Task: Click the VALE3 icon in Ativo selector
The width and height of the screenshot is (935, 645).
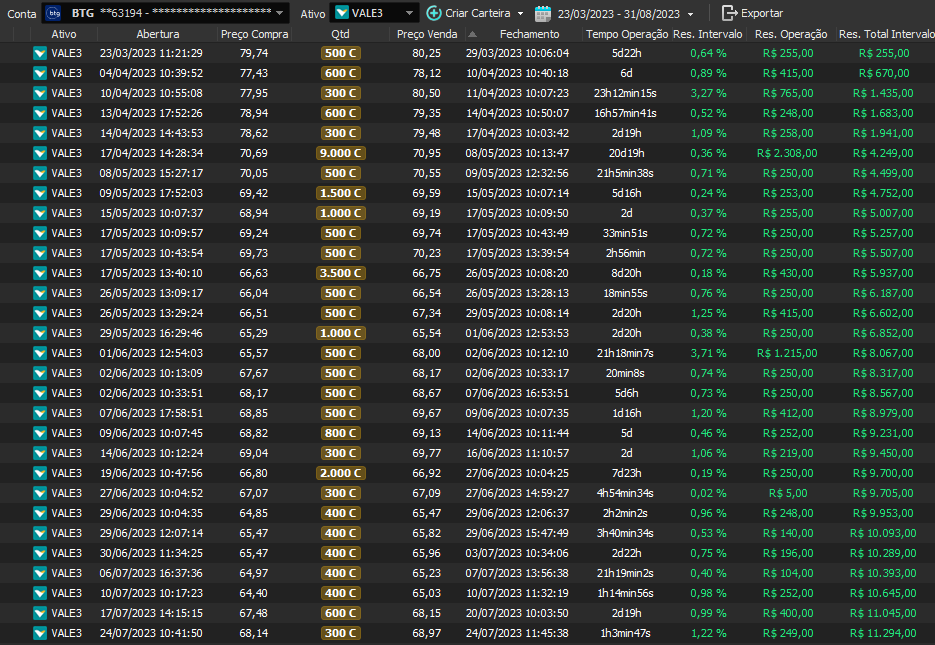Action: (x=342, y=13)
